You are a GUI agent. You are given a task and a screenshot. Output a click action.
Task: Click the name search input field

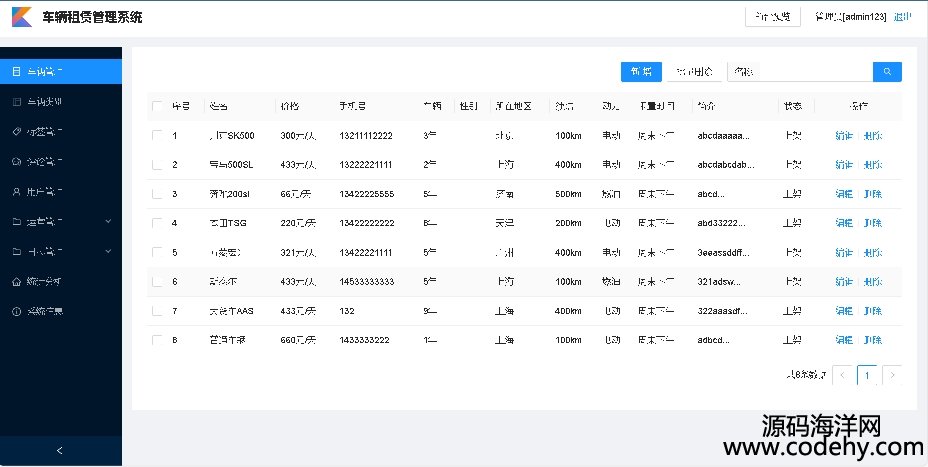click(799, 72)
